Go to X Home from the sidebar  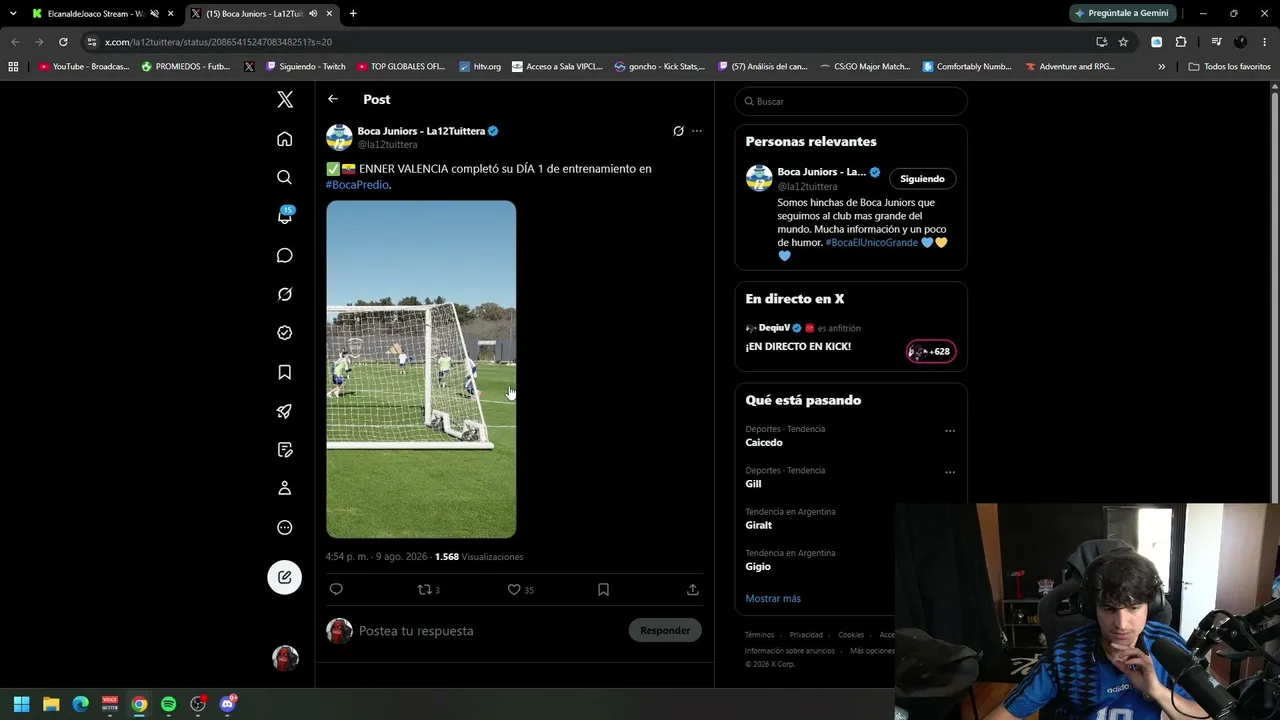[x=285, y=139]
